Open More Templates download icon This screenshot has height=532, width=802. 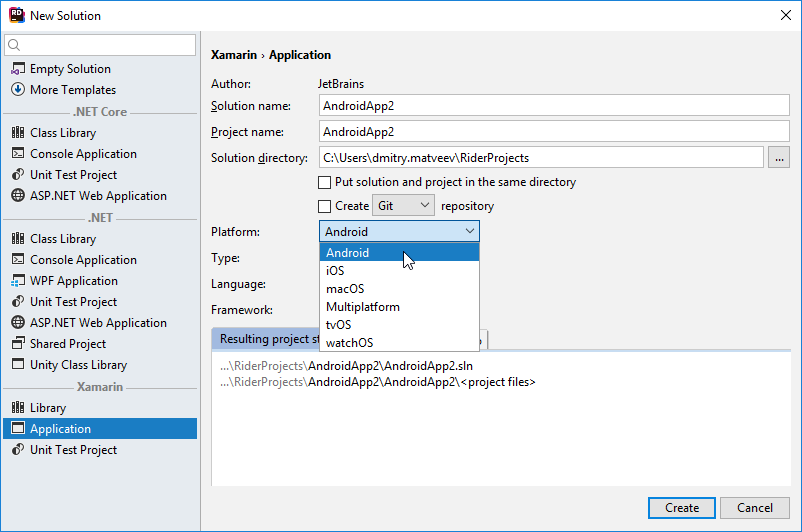pos(17,90)
